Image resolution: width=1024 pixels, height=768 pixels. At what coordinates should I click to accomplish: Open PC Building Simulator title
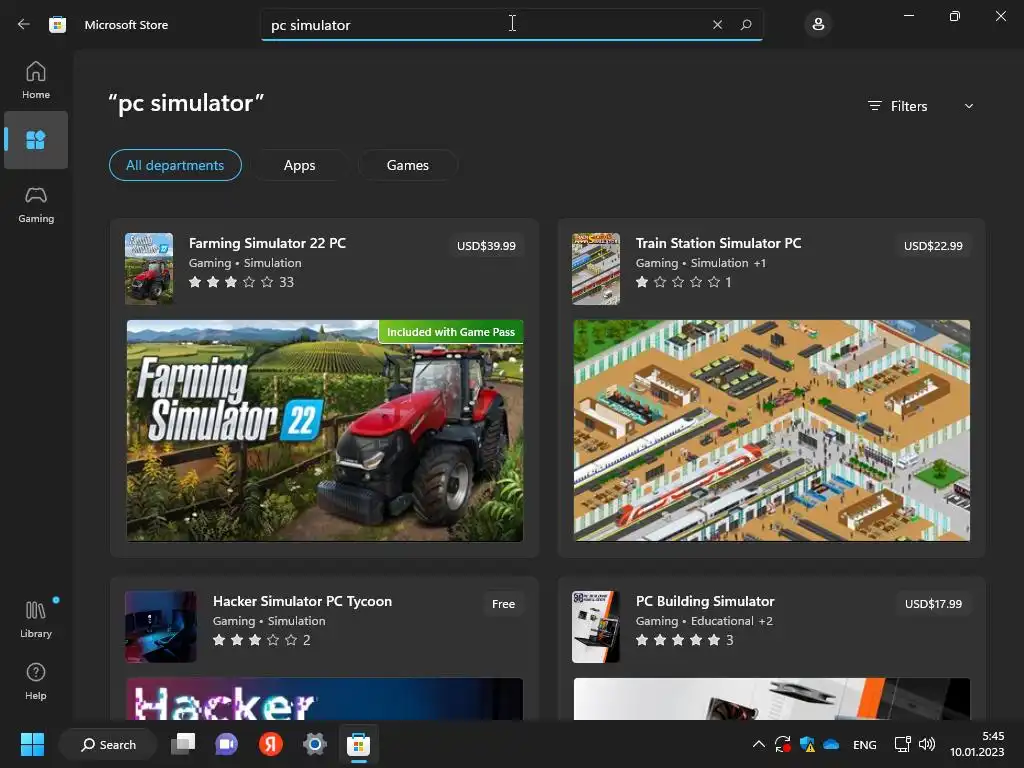click(705, 601)
